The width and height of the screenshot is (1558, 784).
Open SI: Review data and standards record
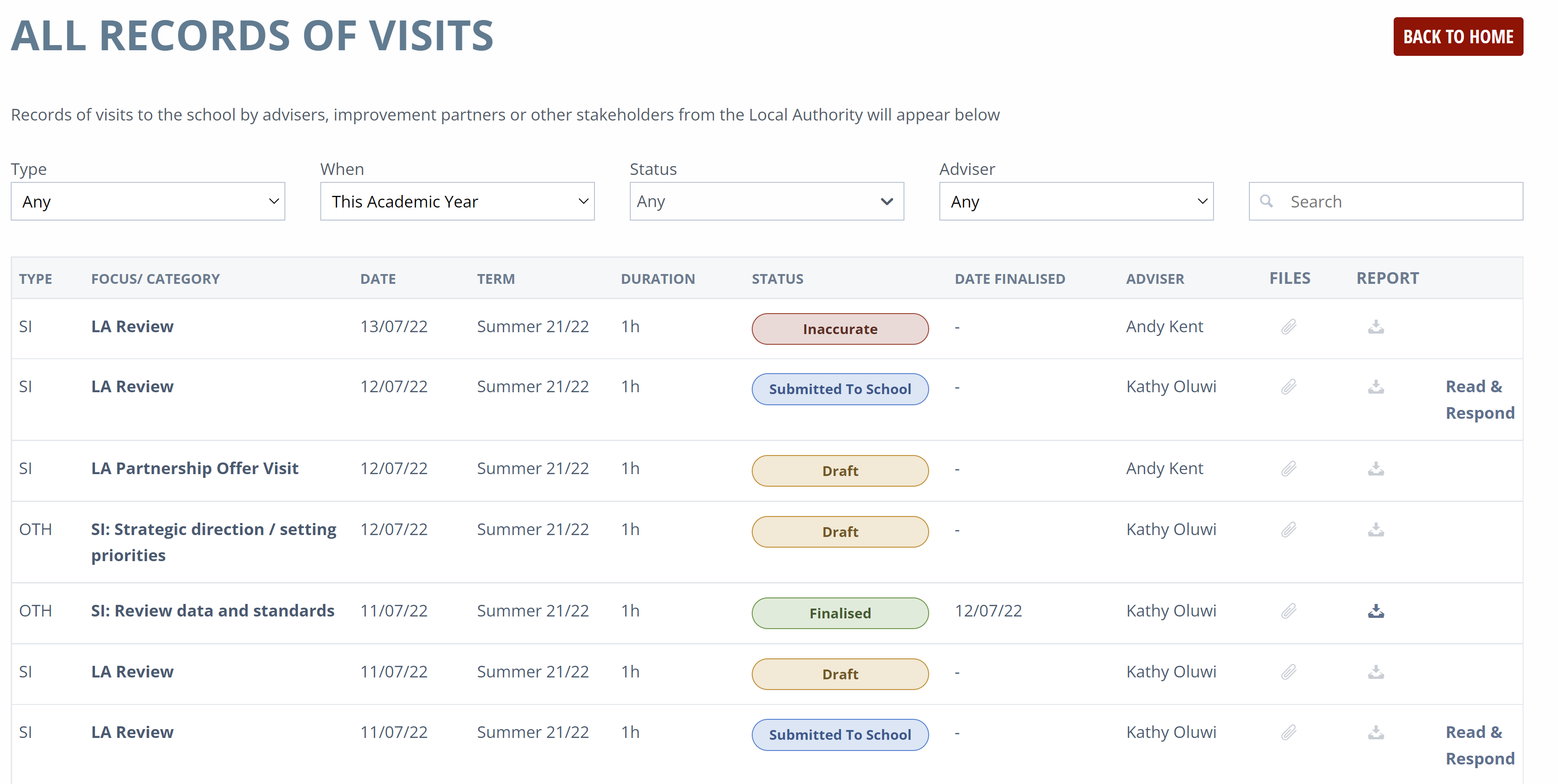tap(212, 611)
